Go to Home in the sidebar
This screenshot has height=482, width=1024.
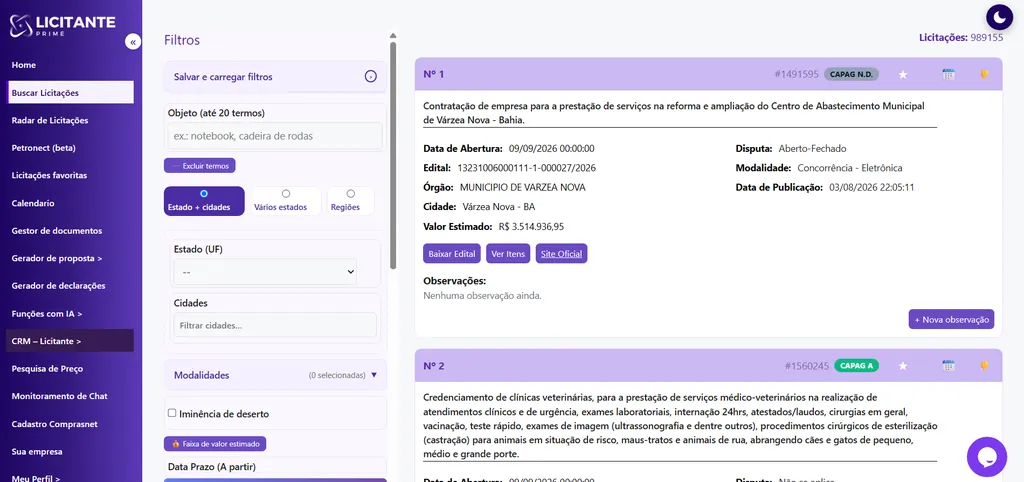pos(24,65)
